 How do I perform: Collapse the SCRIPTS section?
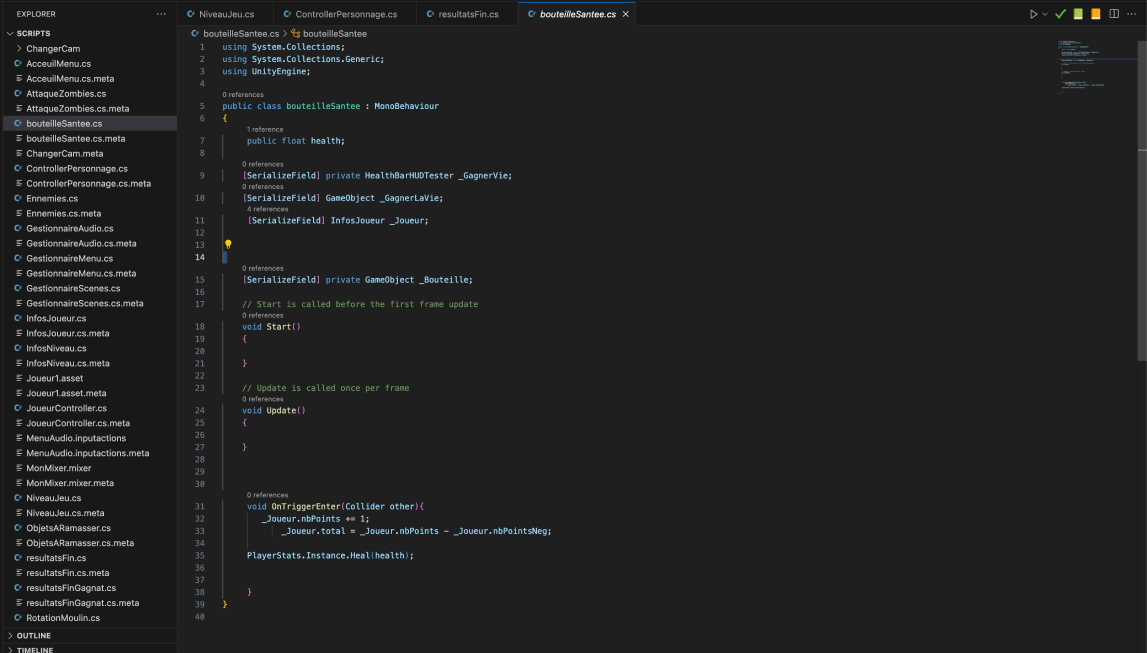(33, 33)
